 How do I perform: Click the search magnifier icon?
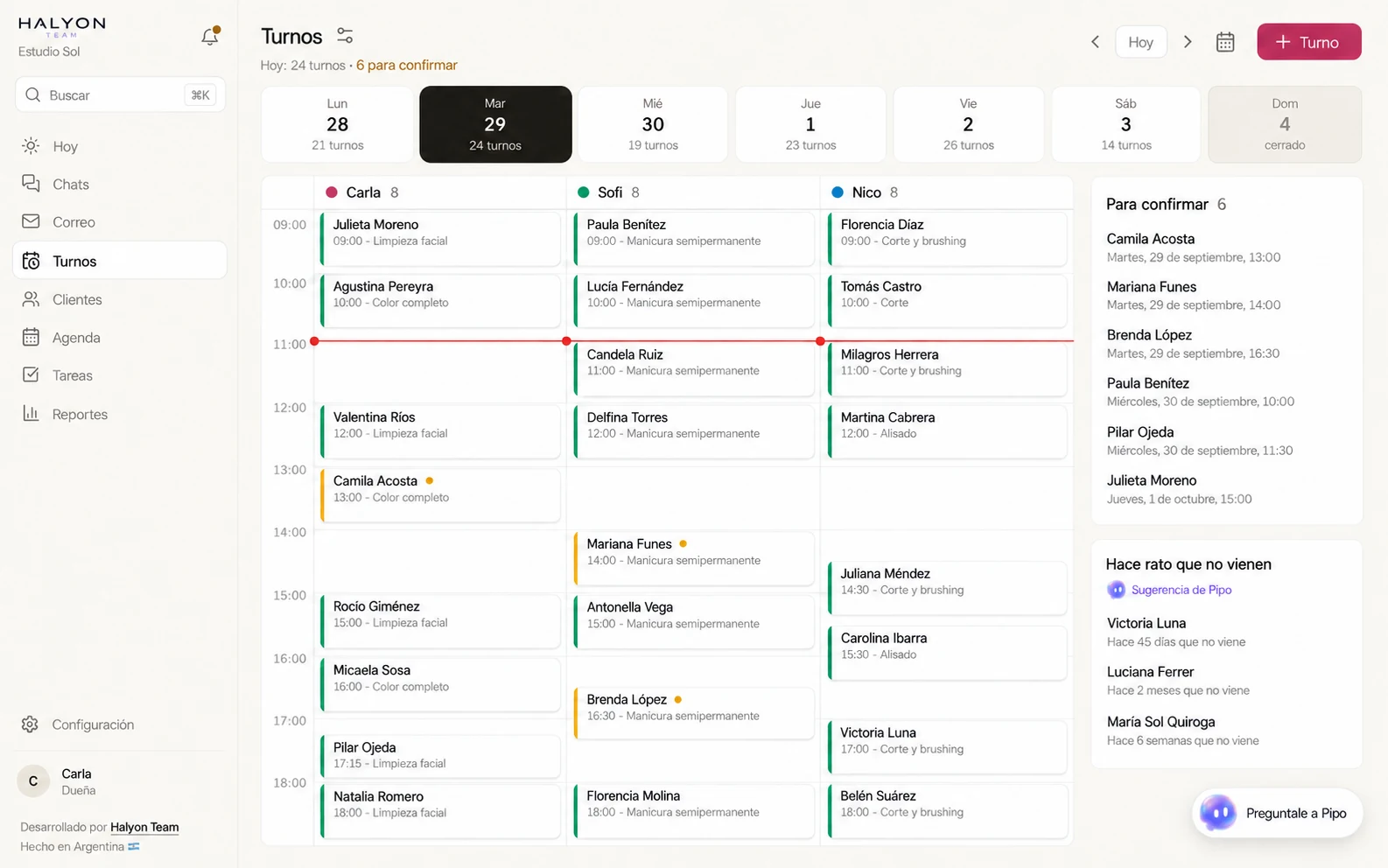pyautogui.click(x=33, y=94)
